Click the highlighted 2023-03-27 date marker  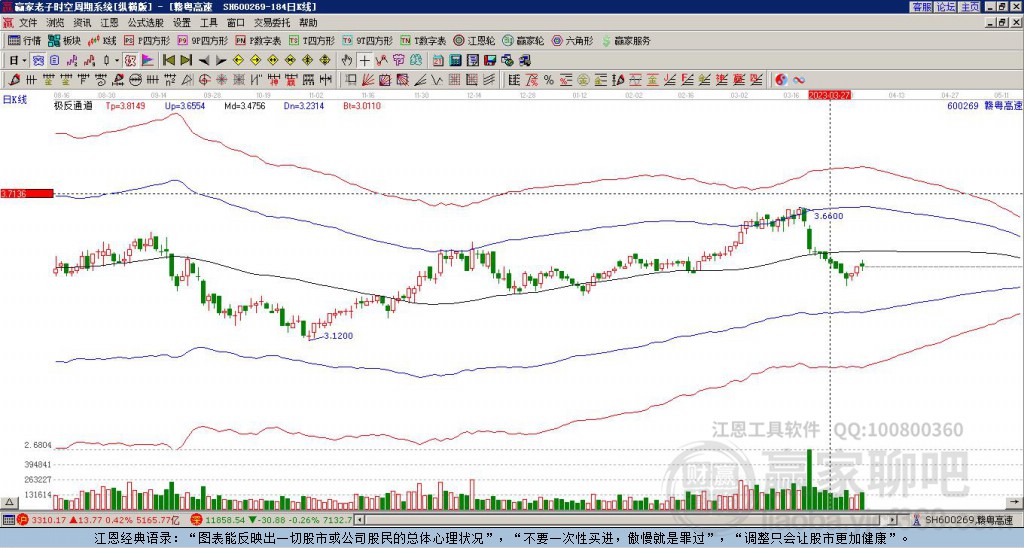tap(830, 95)
